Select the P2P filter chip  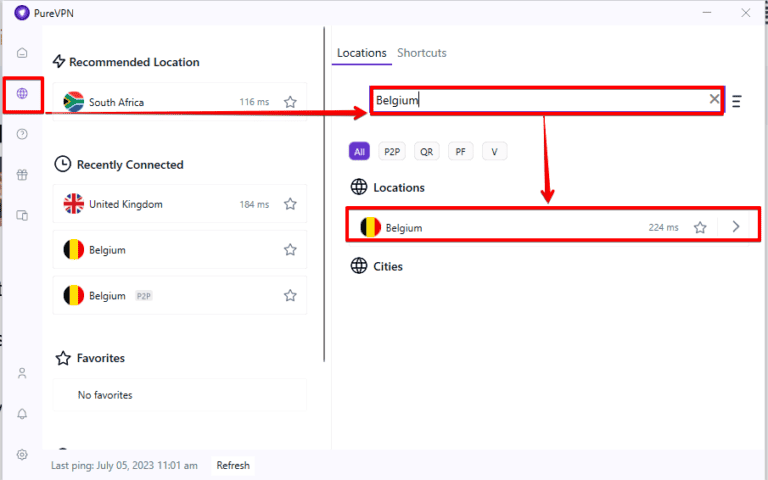coord(392,151)
